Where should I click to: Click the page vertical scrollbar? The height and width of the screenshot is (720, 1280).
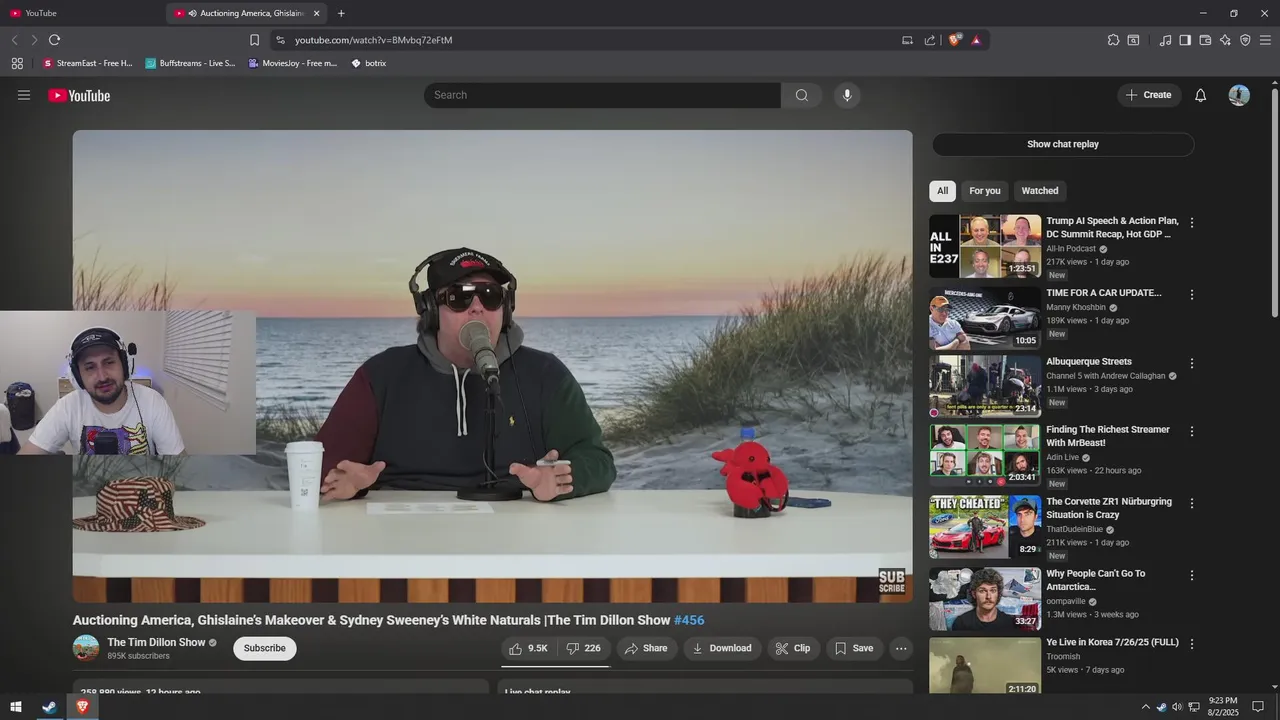pos(1274,205)
